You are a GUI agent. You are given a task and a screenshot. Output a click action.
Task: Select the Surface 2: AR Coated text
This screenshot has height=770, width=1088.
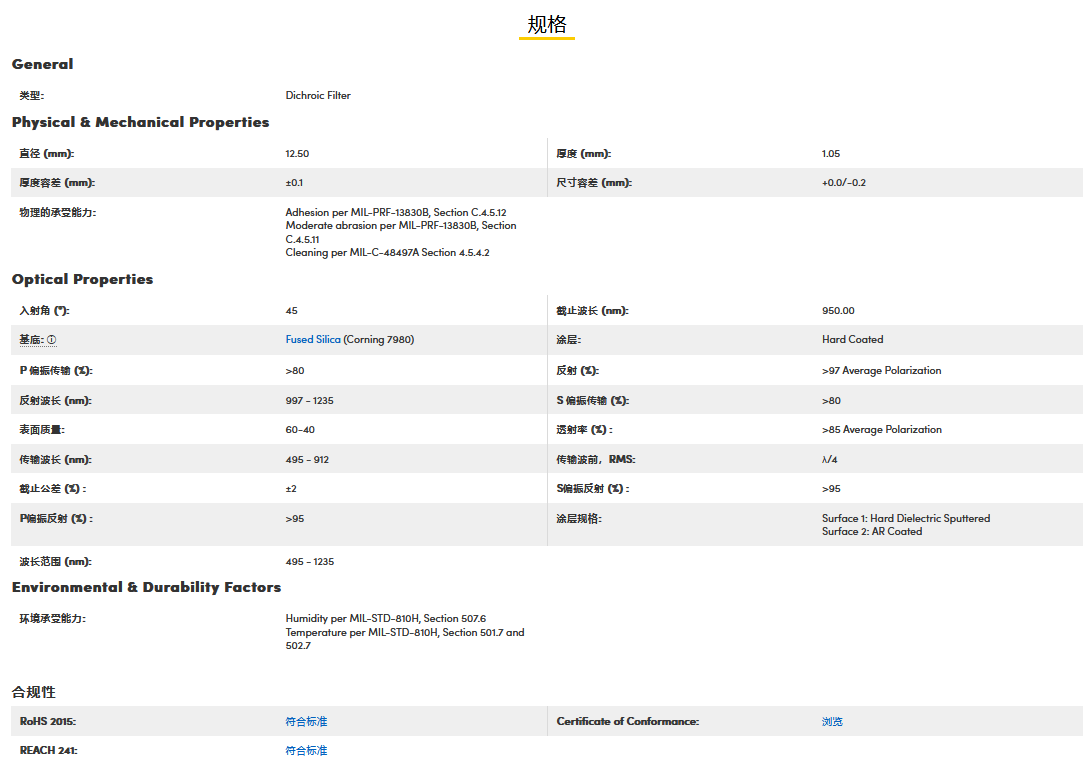click(871, 531)
